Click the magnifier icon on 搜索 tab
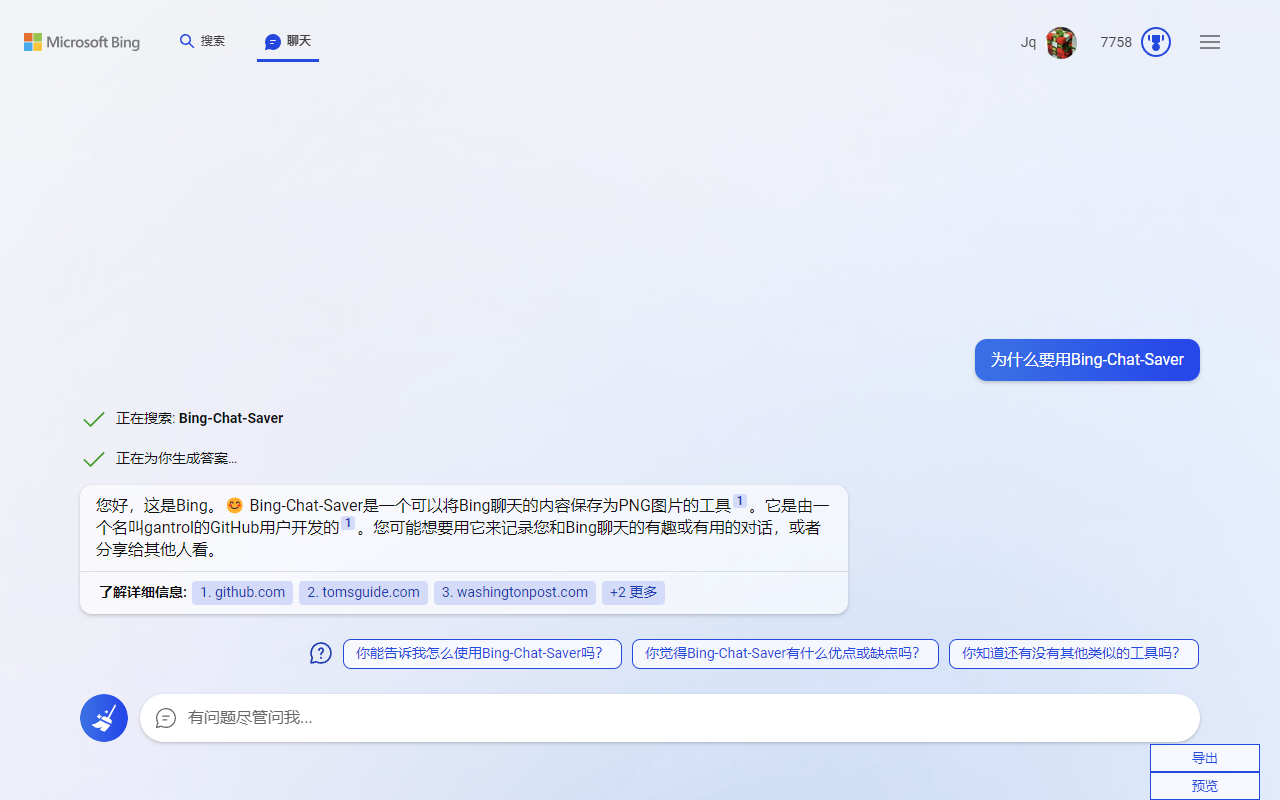 pyautogui.click(x=186, y=41)
